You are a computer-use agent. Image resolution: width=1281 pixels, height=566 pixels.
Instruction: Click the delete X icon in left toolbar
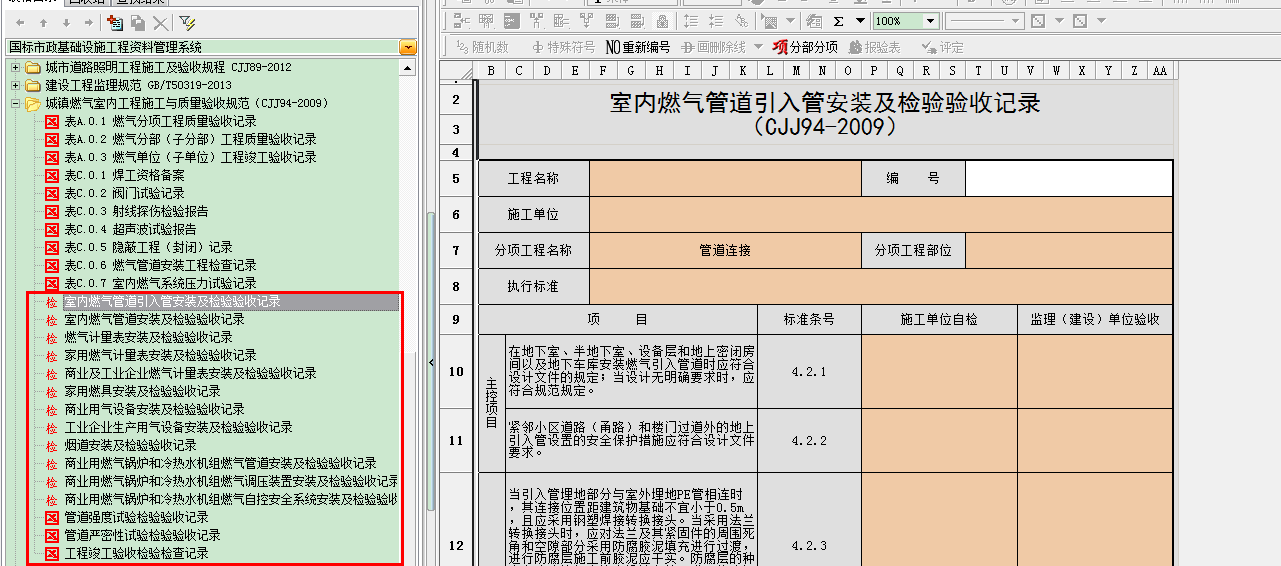click(160, 22)
